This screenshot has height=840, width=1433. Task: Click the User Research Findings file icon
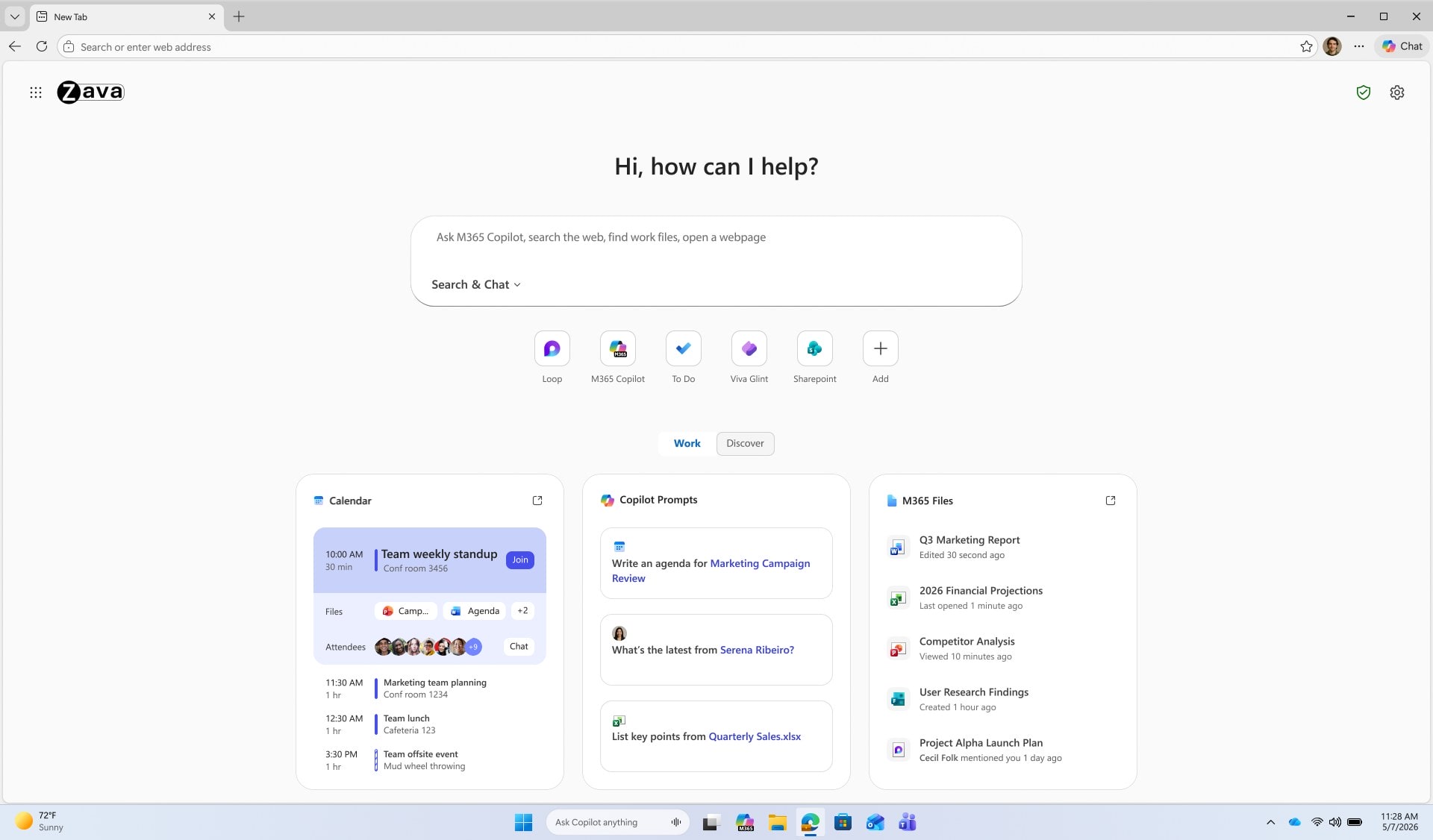point(898,700)
